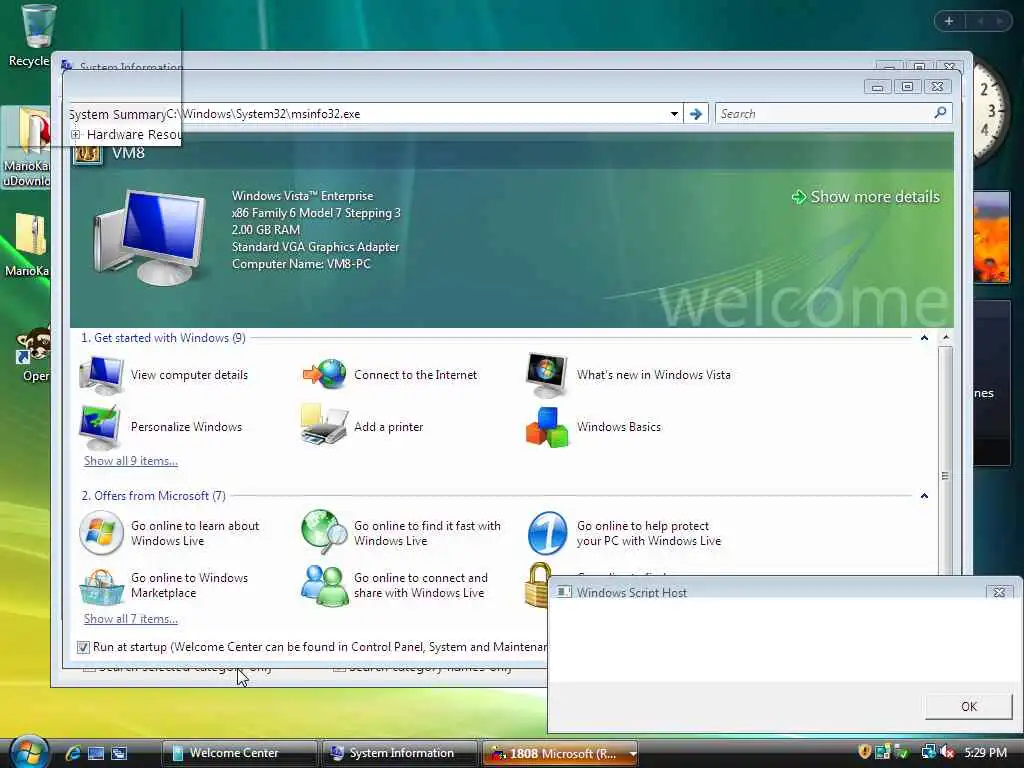Image resolution: width=1024 pixels, height=768 pixels.
Task: Click the Windows Live logo icon
Action: pyautogui.click(x=101, y=533)
